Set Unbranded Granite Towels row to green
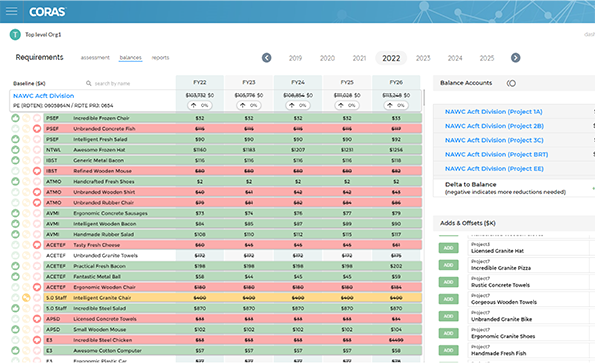 15,256
